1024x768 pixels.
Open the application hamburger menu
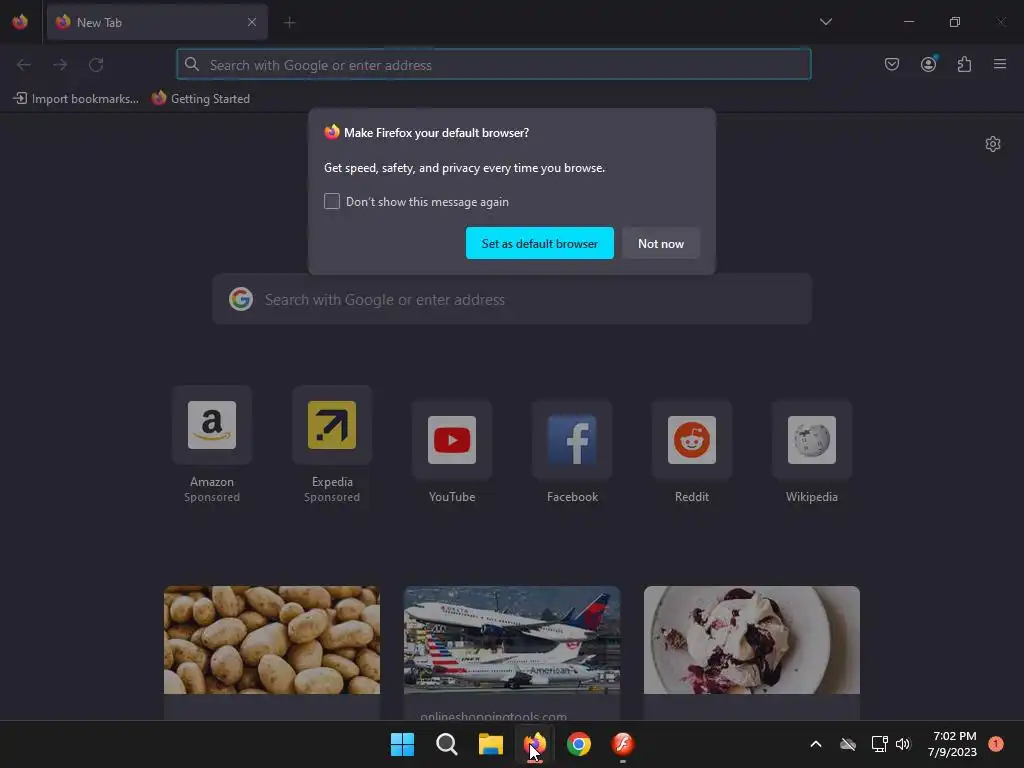pyautogui.click(x=1000, y=64)
